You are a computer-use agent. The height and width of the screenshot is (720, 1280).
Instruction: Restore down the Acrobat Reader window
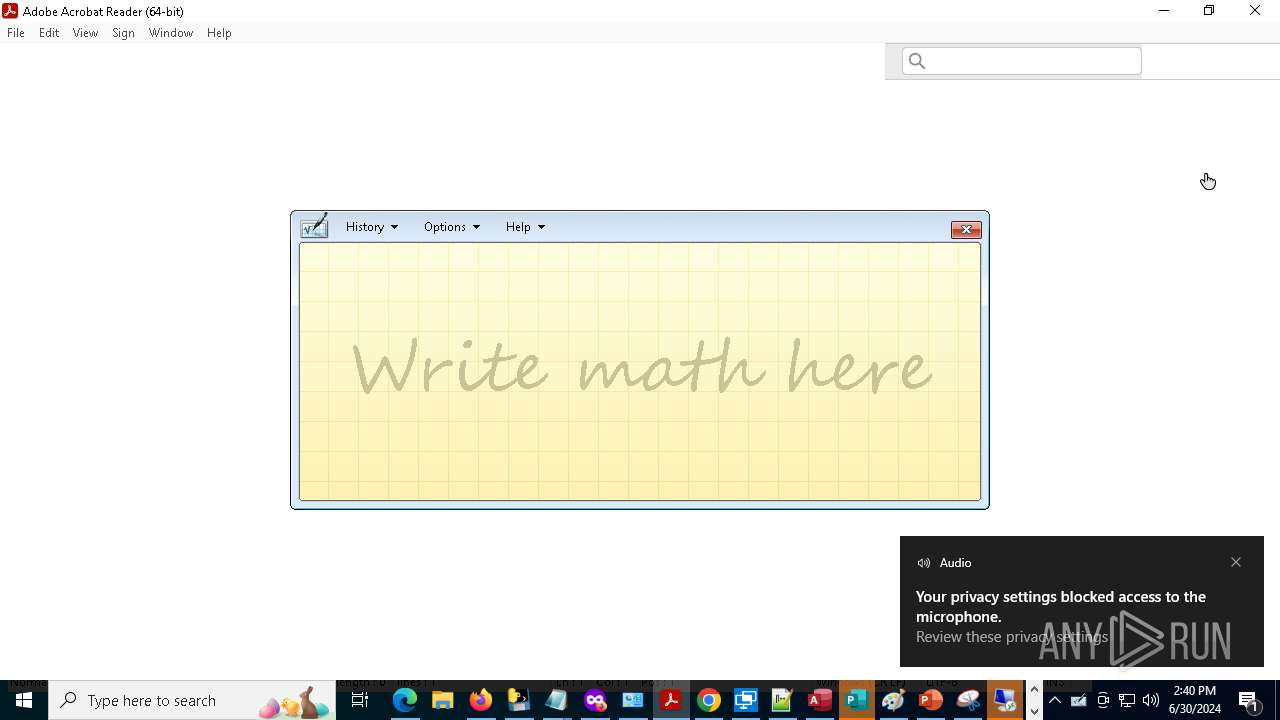coord(1209,11)
